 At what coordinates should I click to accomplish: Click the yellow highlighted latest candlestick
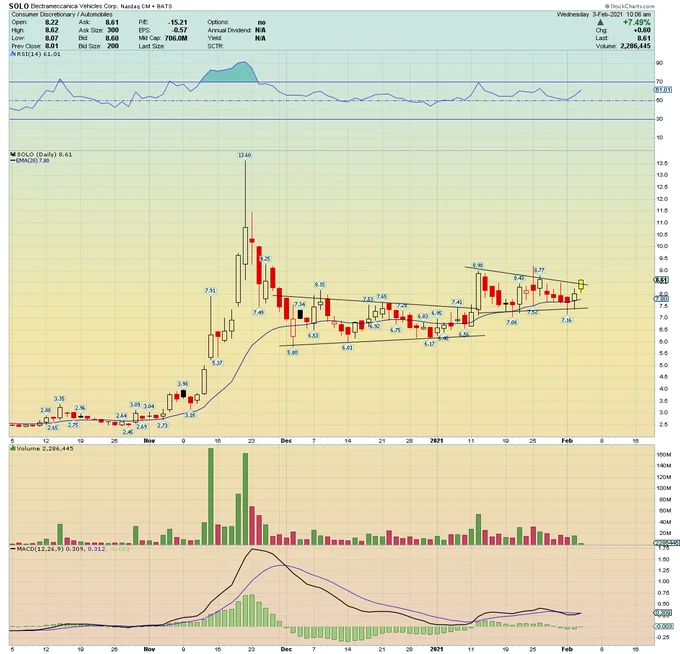(581, 285)
